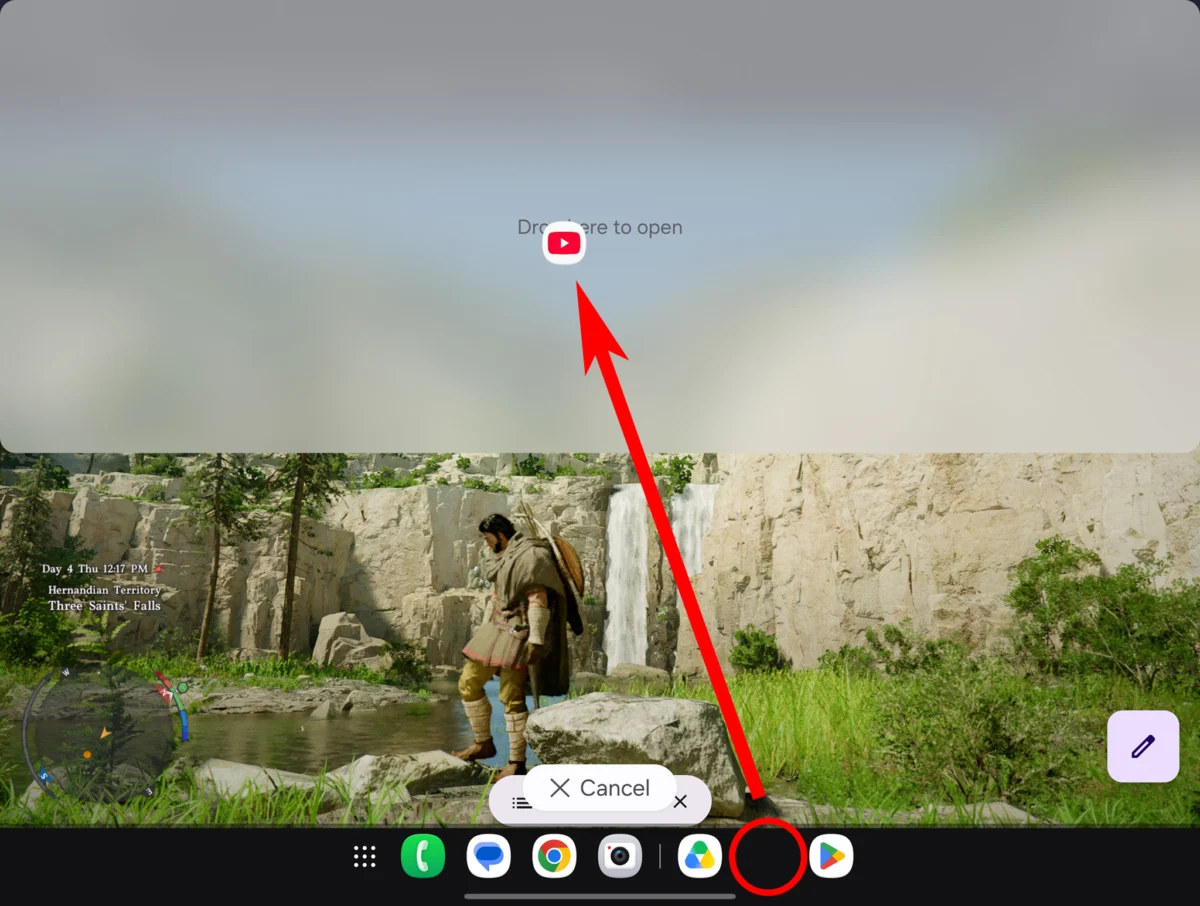Tap the navigation gesture handle bar
The width and height of the screenshot is (1200, 906).
point(600,896)
